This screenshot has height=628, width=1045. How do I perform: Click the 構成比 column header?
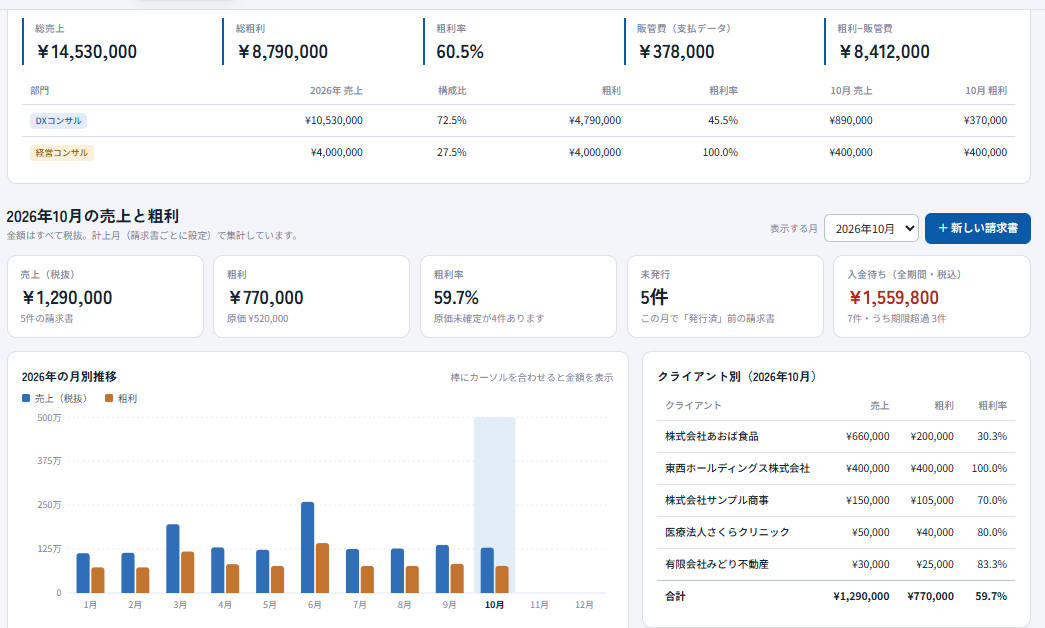pos(452,91)
